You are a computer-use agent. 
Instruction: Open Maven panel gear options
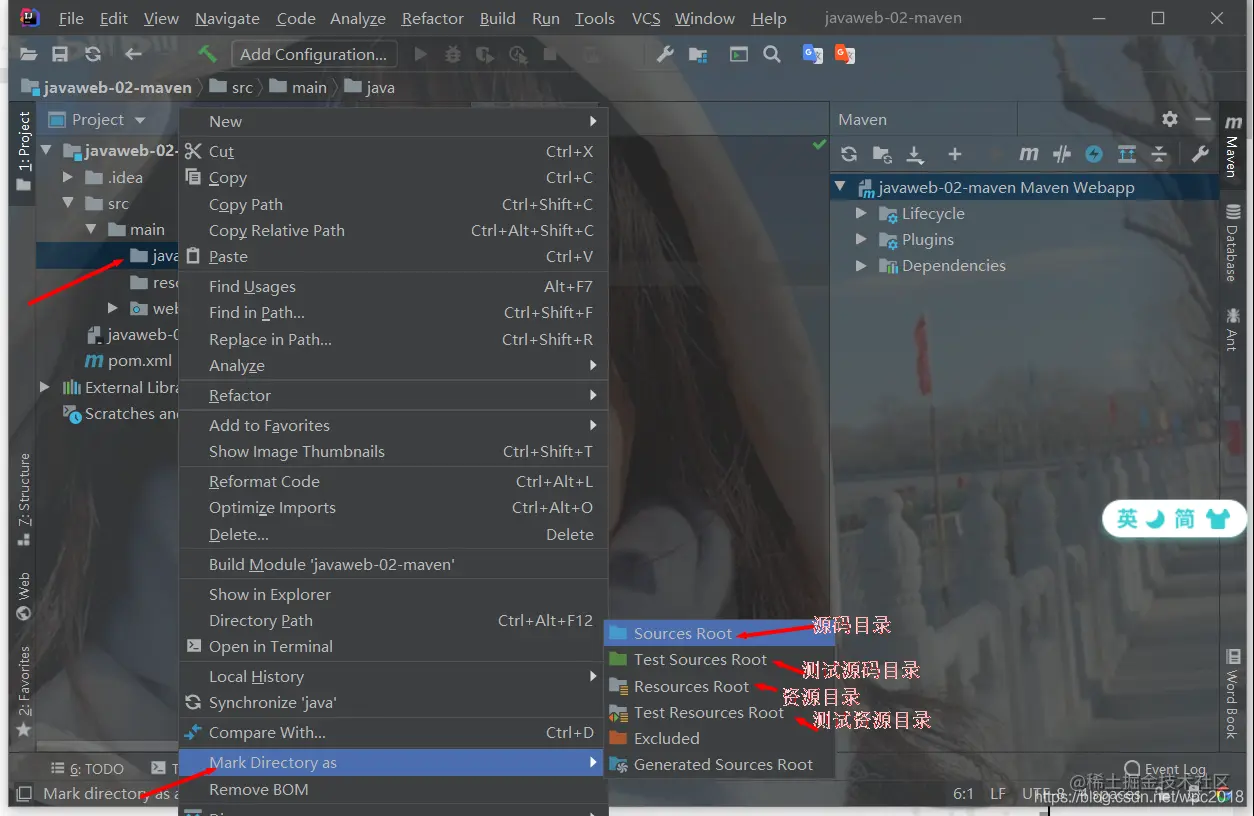pyautogui.click(x=1170, y=119)
